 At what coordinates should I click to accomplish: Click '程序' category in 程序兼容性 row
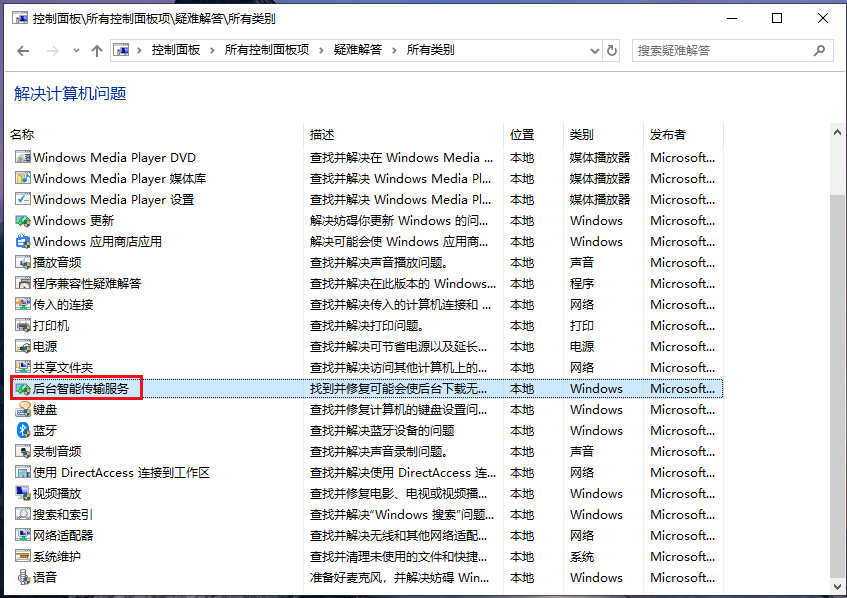coord(582,284)
